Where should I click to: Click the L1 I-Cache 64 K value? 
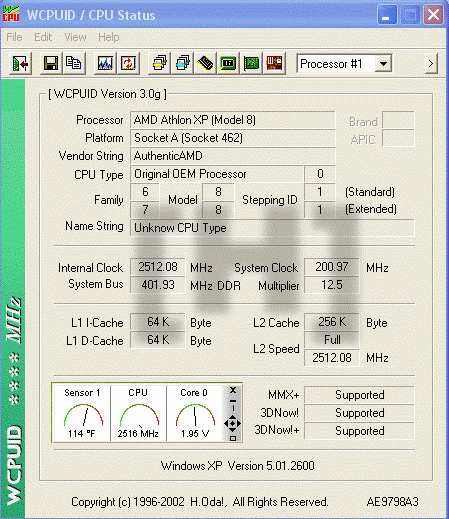158,322
